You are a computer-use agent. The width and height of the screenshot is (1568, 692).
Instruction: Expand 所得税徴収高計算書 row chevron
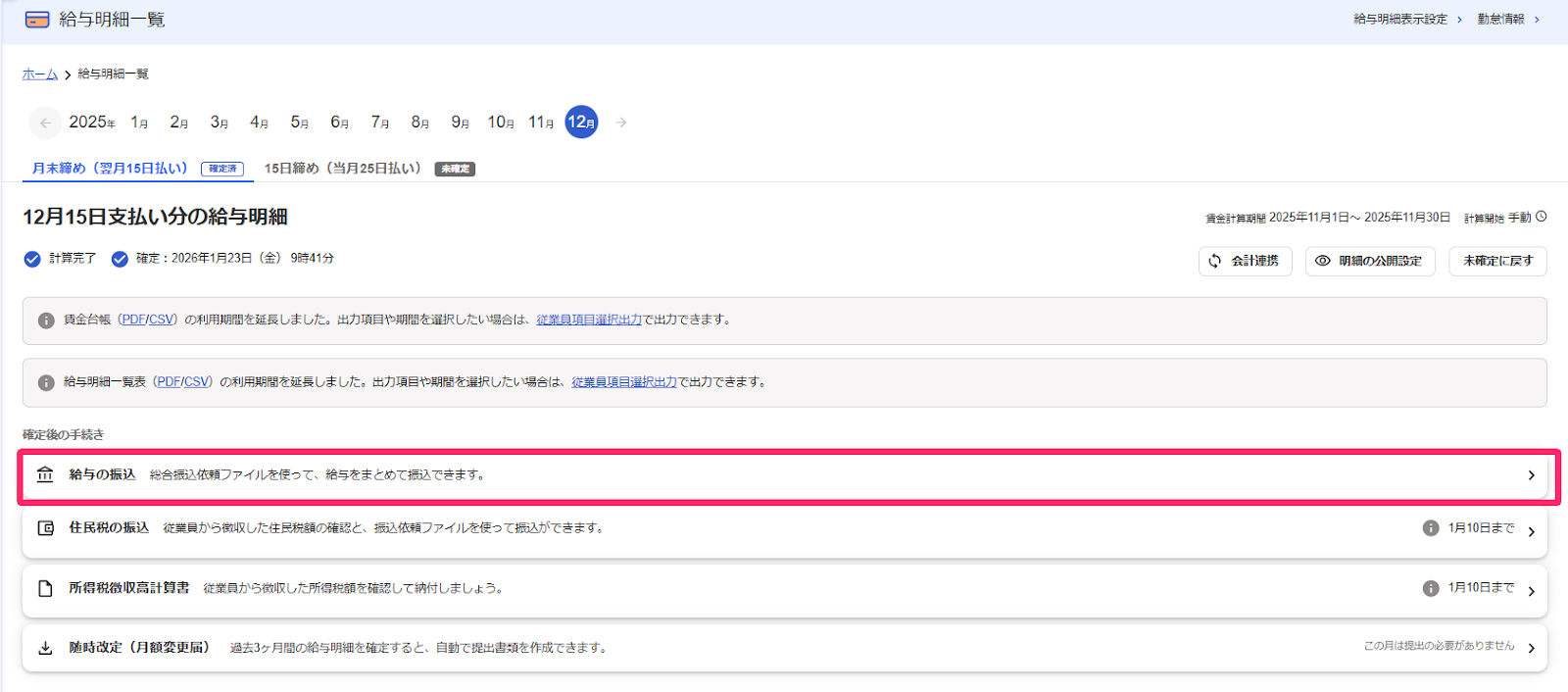point(1531,592)
